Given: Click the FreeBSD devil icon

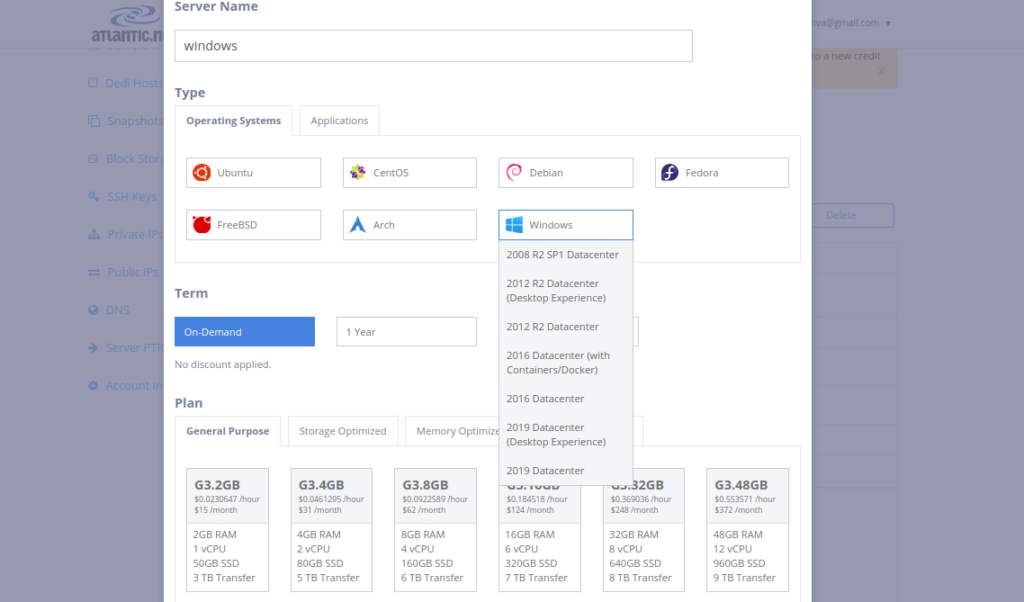Looking at the screenshot, I should click(x=202, y=224).
